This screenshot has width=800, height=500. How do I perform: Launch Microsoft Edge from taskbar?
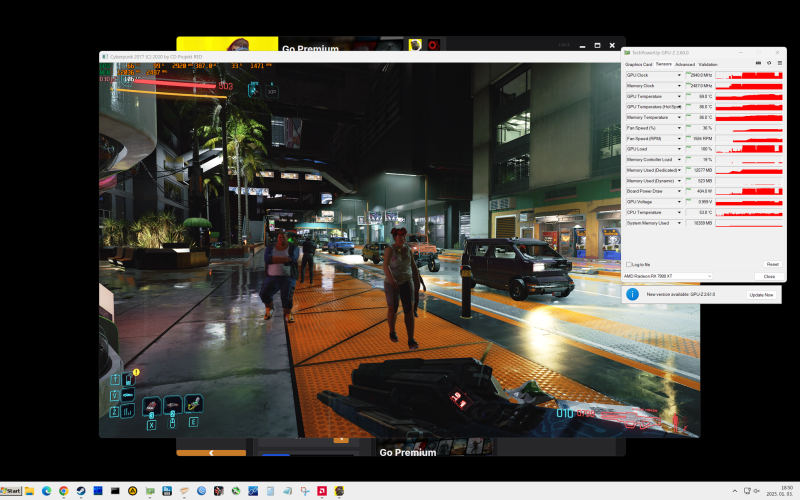[46, 491]
